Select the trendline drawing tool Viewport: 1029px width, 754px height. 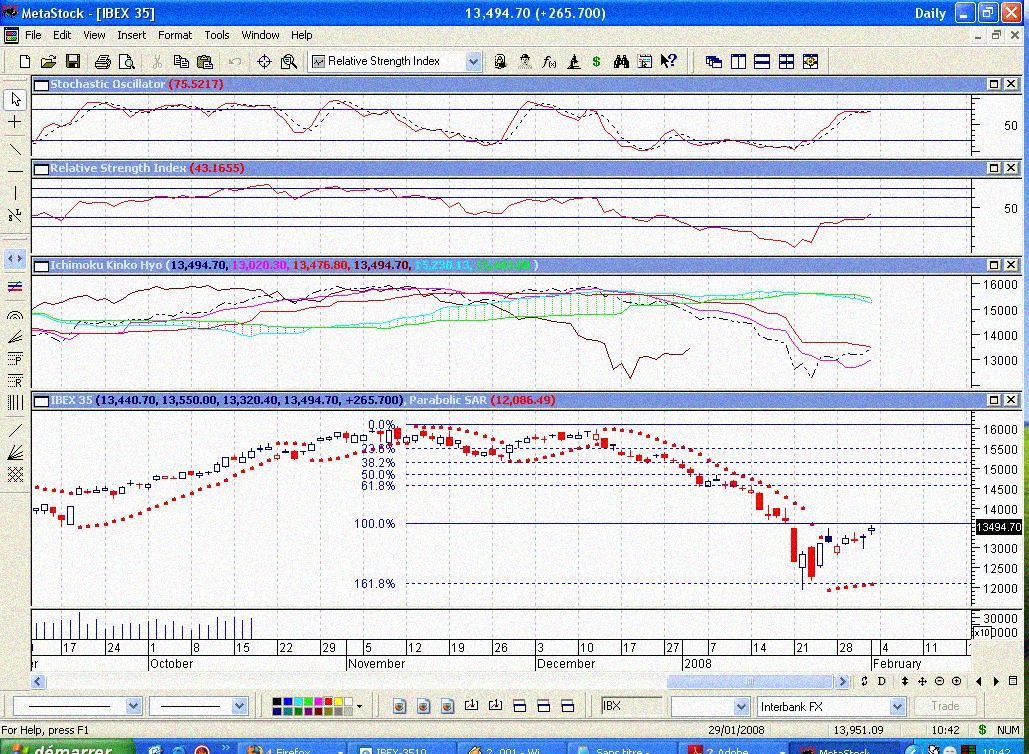(15, 148)
